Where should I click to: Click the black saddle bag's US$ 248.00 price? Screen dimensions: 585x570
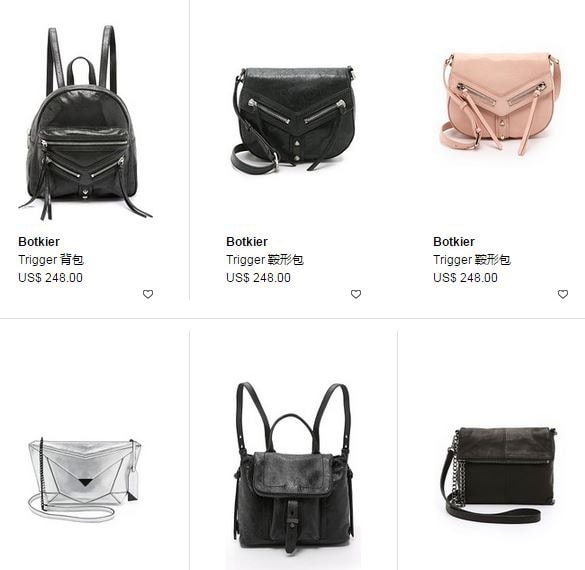pyautogui.click(x=258, y=278)
